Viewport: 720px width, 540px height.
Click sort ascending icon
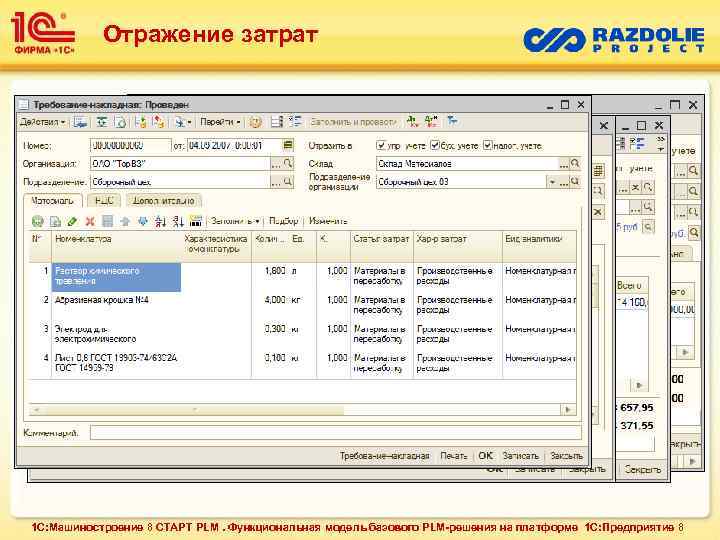(160, 222)
